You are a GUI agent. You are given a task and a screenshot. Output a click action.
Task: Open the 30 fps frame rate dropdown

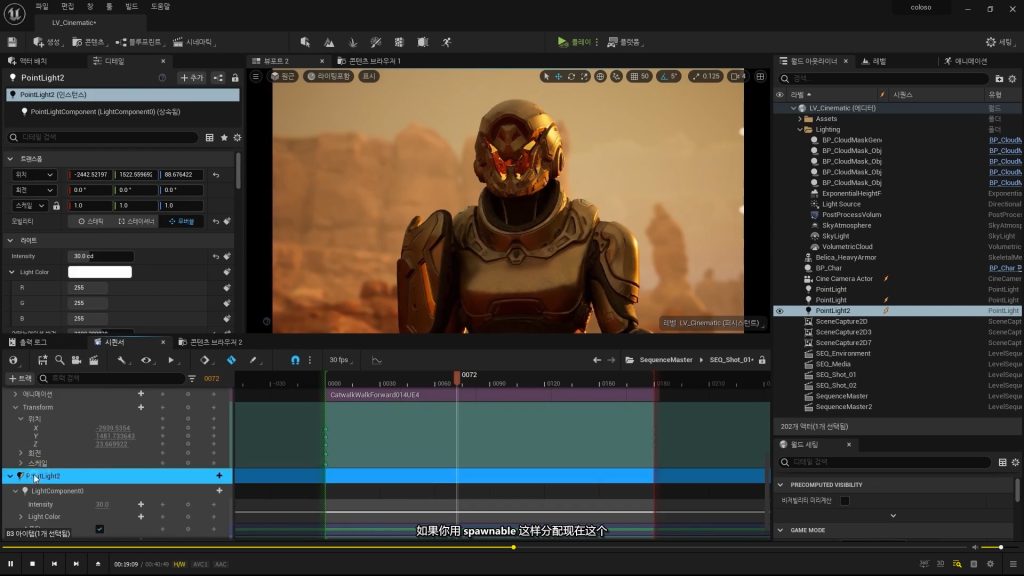(x=340, y=360)
